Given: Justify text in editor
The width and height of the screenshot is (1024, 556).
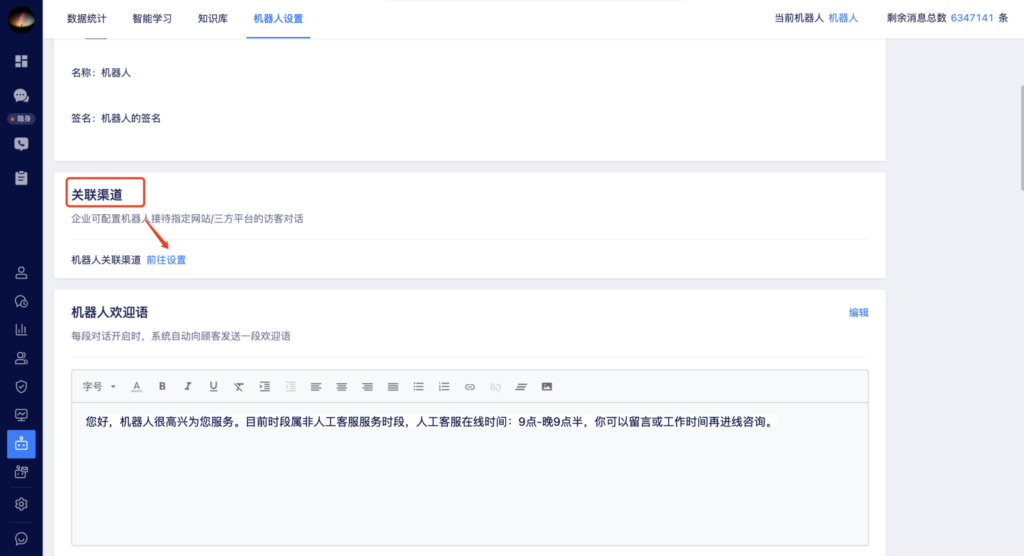Looking at the screenshot, I should tap(392, 387).
